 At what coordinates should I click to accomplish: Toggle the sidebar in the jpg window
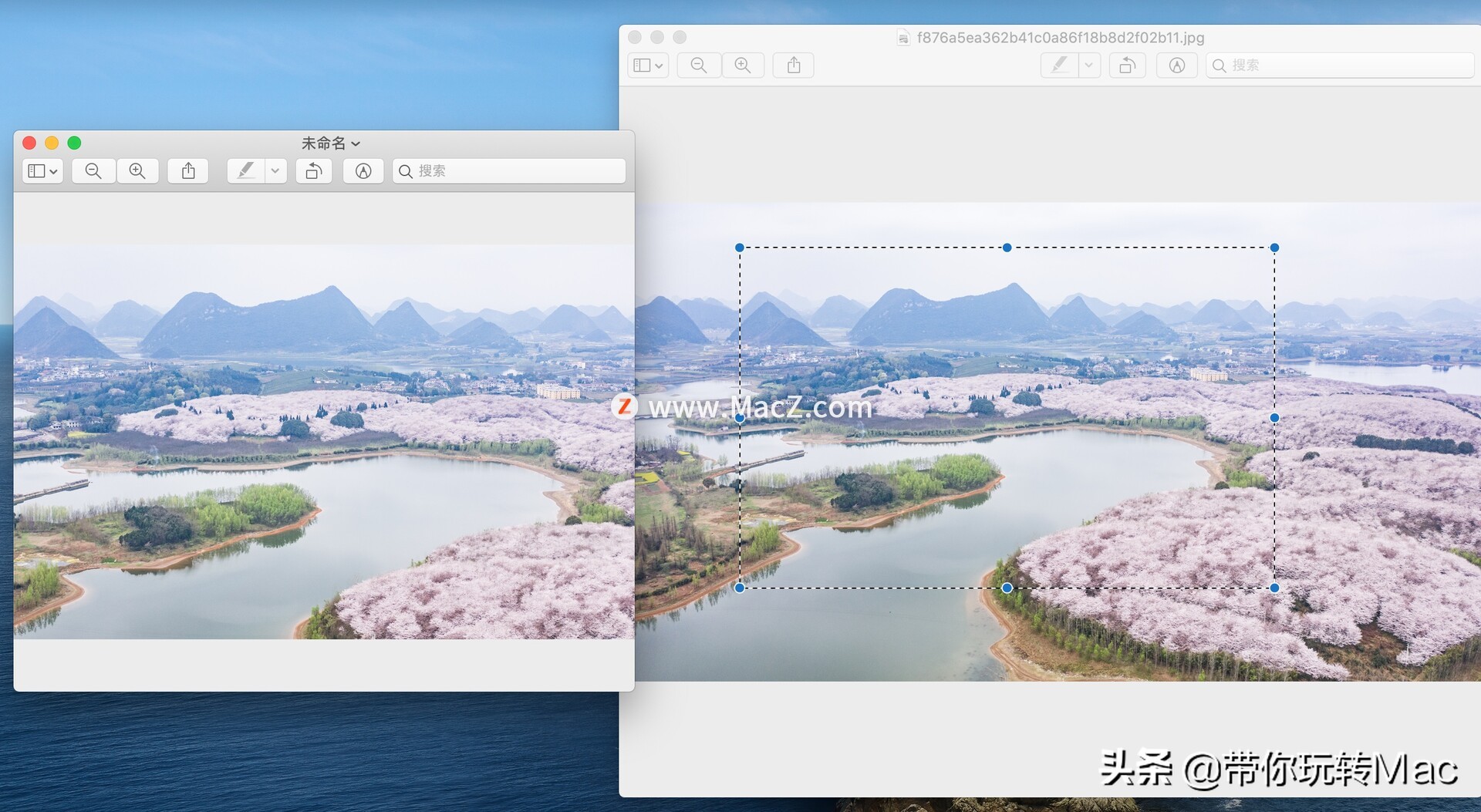click(x=643, y=65)
